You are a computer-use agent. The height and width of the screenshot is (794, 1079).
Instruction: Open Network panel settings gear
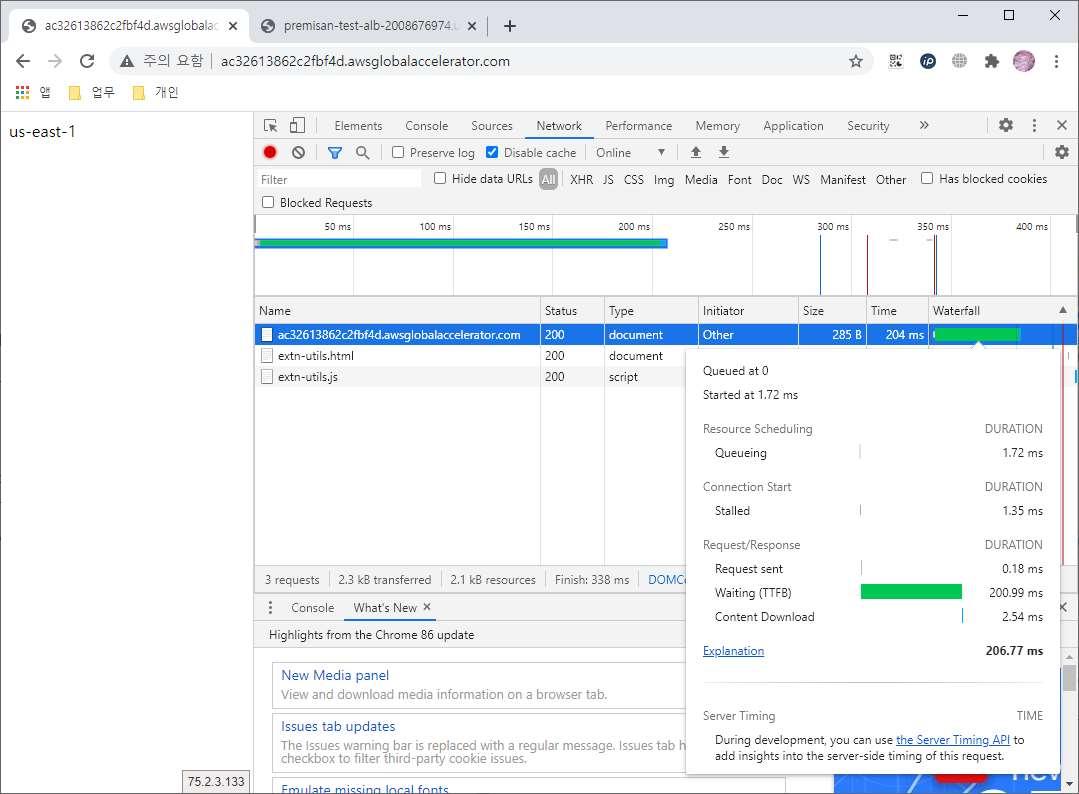1062,152
